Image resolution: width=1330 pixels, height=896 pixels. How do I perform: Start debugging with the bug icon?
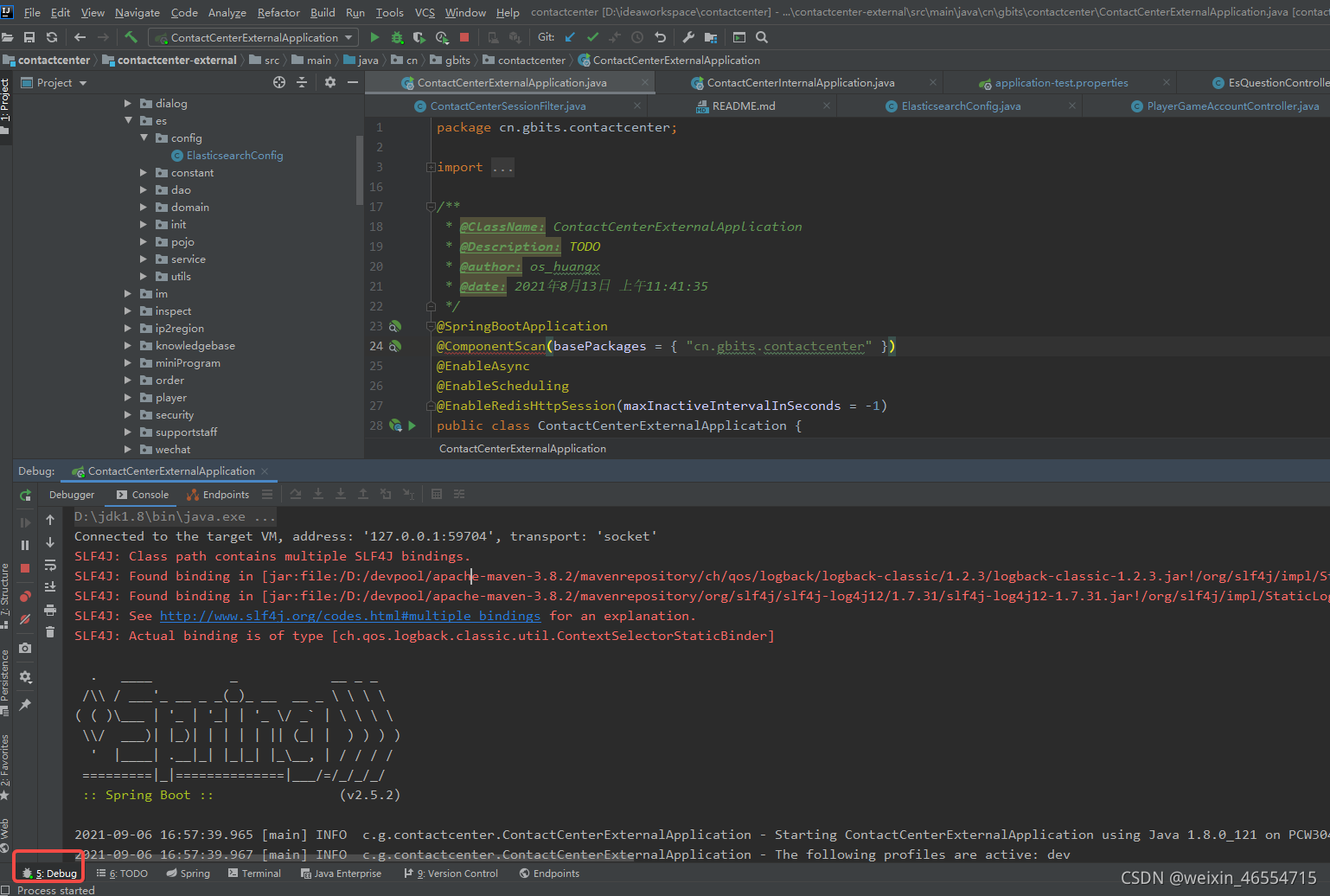[397, 37]
